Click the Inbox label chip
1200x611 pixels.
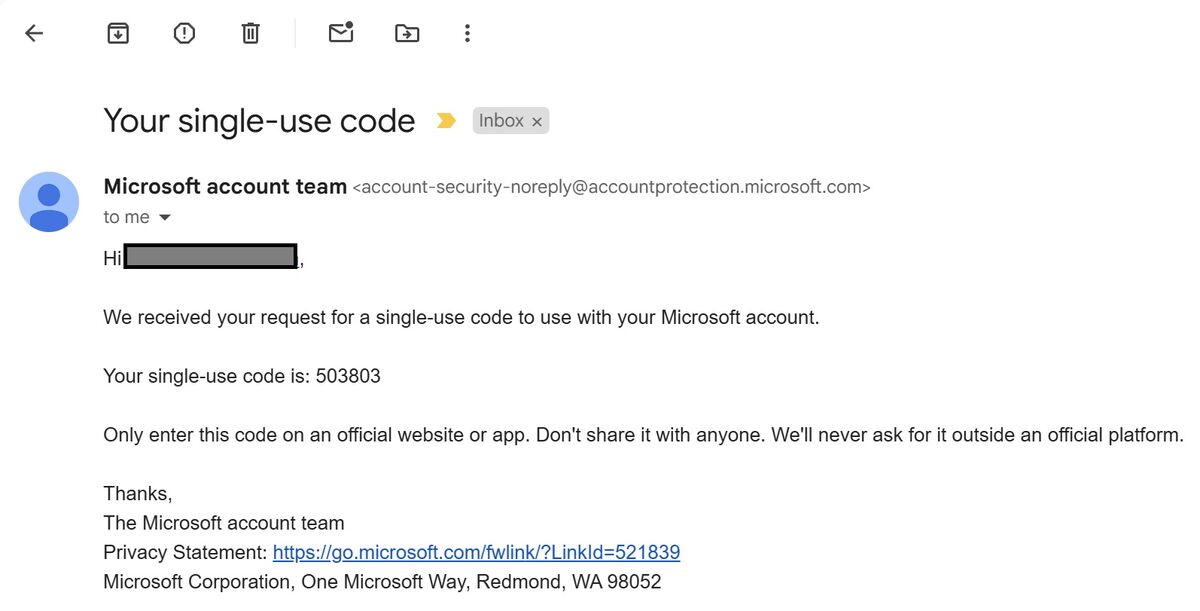[501, 121]
